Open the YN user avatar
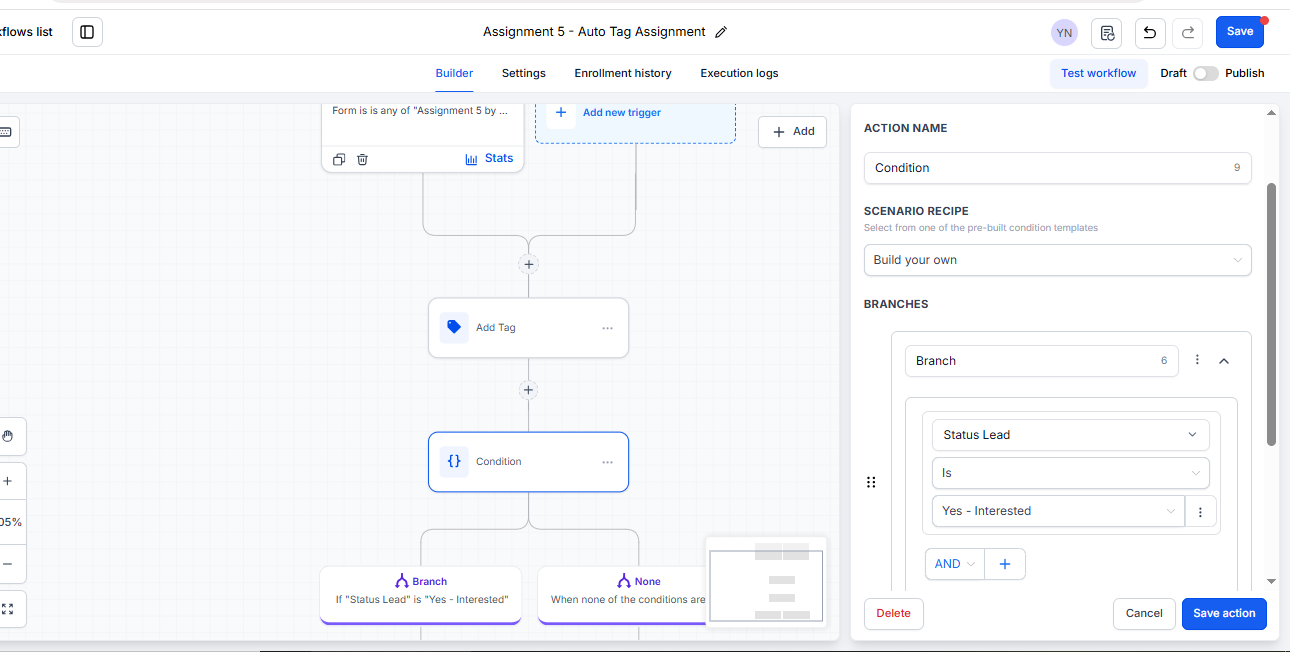The width and height of the screenshot is (1290, 652). pos(1064,32)
